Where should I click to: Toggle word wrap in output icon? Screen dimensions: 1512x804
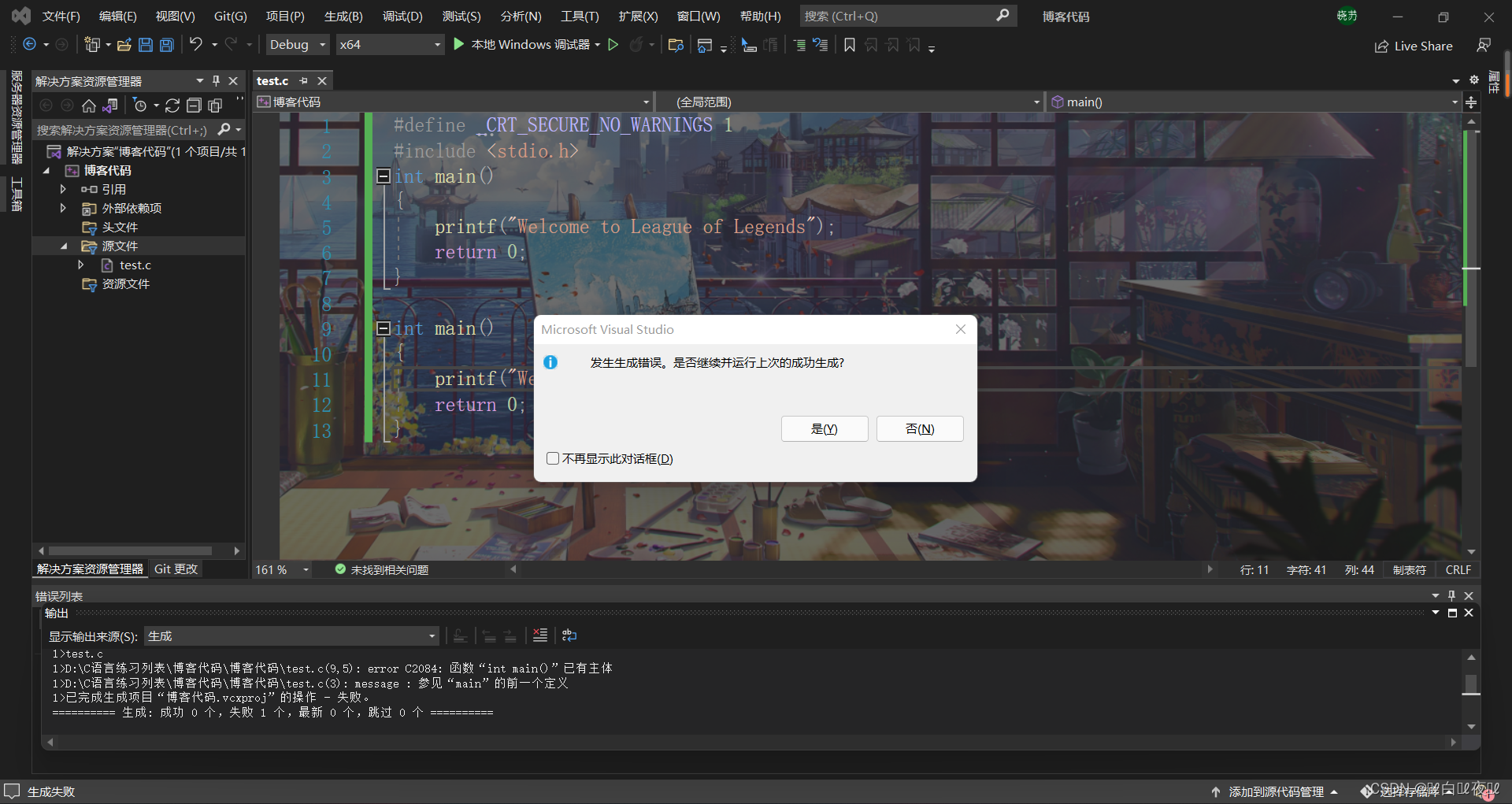click(569, 635)
